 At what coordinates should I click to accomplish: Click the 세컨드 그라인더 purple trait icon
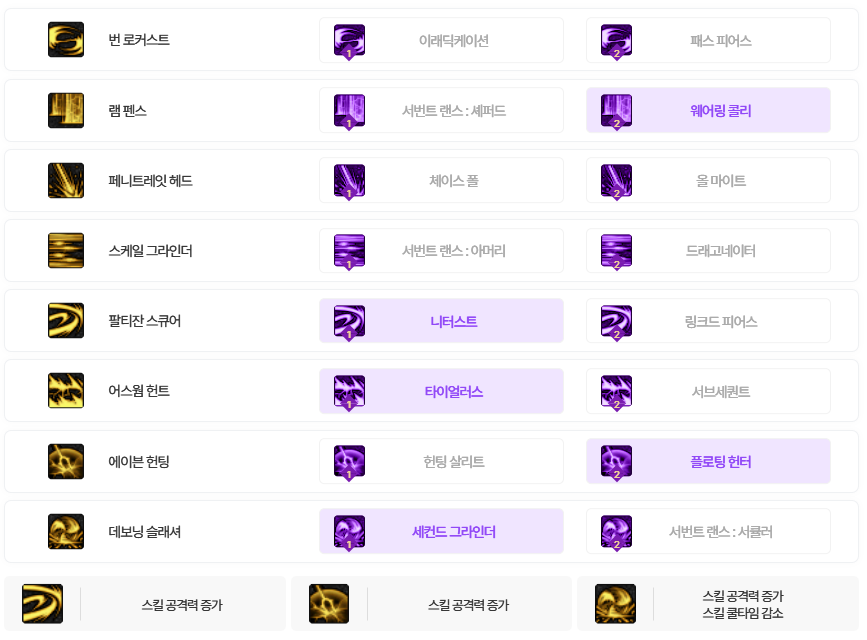tap(349, 531)
